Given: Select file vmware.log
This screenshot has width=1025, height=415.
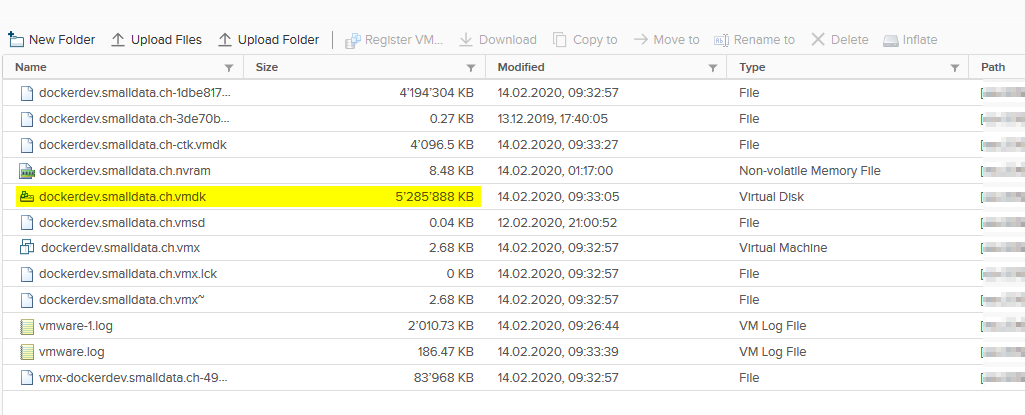Looking at the screenshot, I should pyautogui.click(x=72, y=352).
